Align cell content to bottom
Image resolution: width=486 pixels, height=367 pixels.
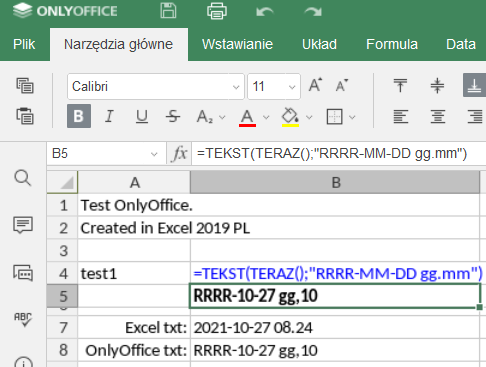[x=474, y=85]
